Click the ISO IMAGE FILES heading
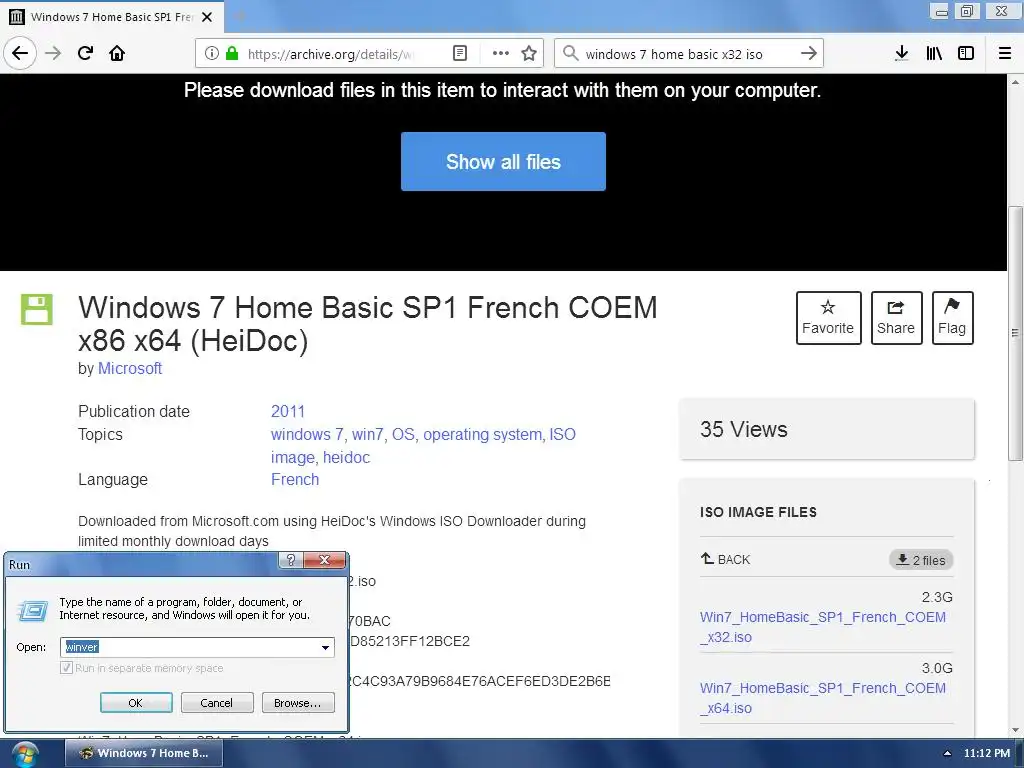 (758, 512)
